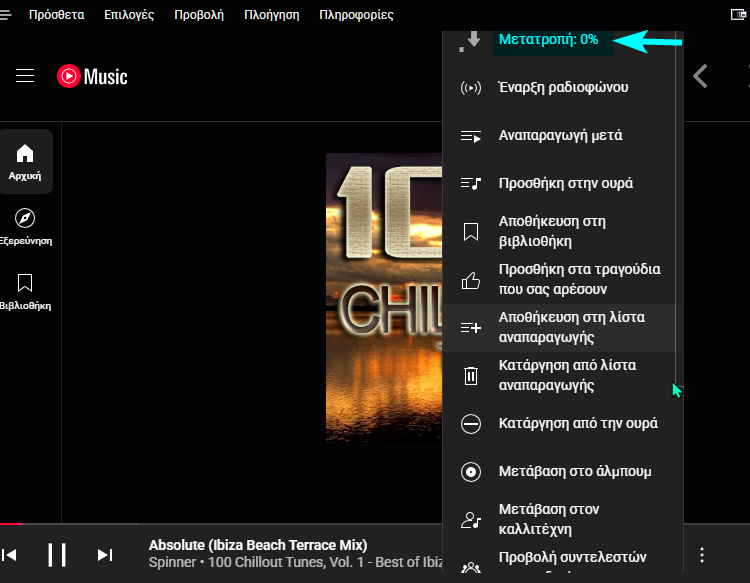Click the picture-in-picture icon in menu bar
This screenshot has width=750, height=583.
point(739,15)
